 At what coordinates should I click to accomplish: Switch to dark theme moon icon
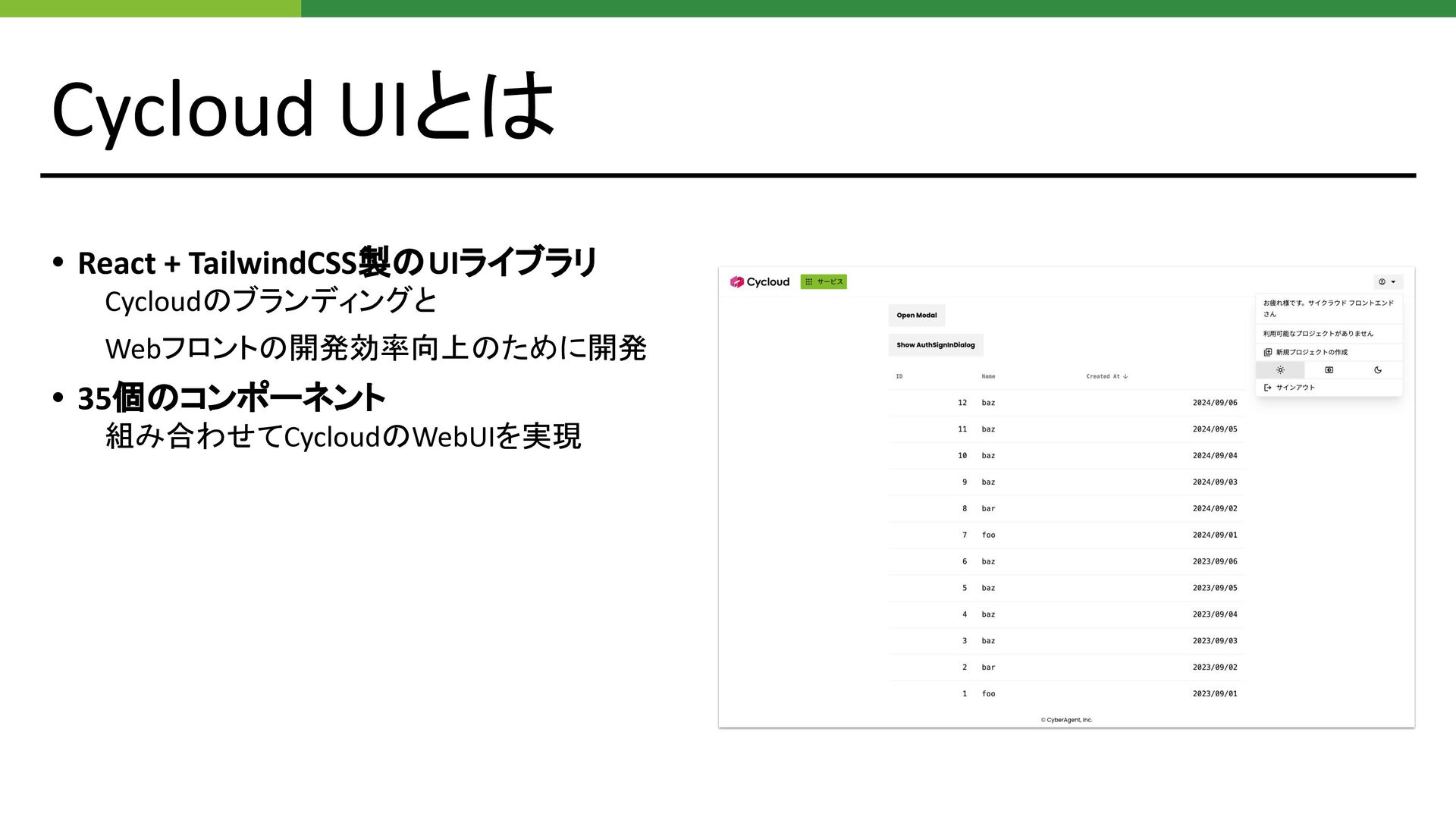[1378, 370]
